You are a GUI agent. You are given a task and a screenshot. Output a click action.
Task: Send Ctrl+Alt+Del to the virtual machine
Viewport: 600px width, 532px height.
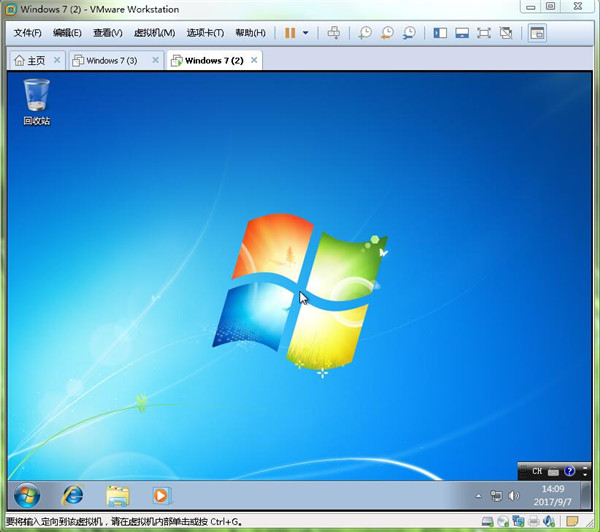click(x=334, y=33)
